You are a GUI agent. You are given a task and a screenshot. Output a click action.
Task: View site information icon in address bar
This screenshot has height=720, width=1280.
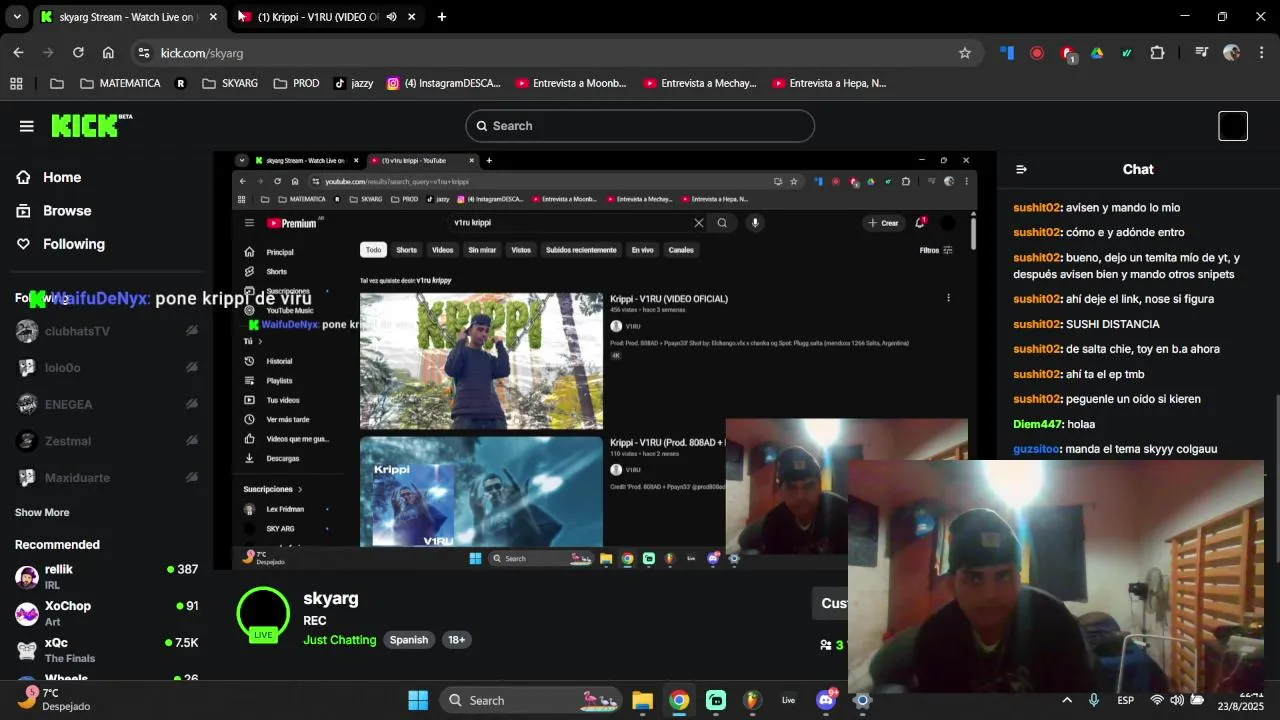tap(144, 53)
